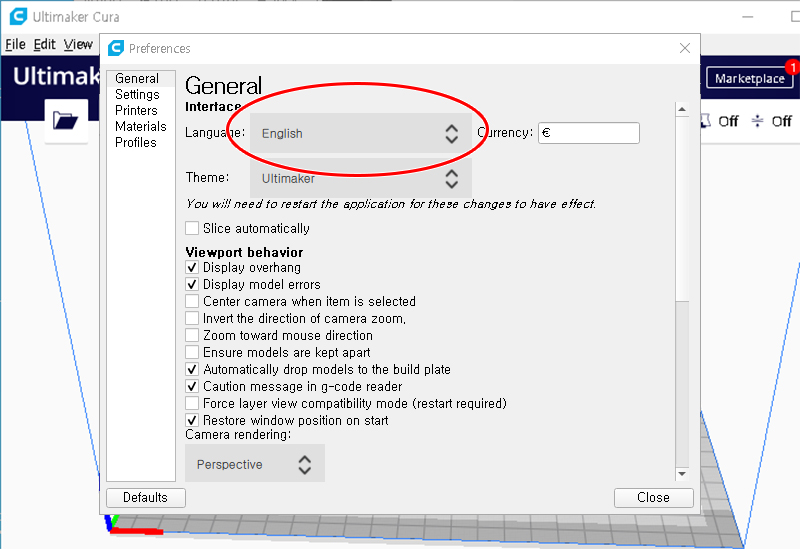Open the Language dropdown showing English
The width and height of the screenshot is (800, 549).
click(x=360, y=134)
